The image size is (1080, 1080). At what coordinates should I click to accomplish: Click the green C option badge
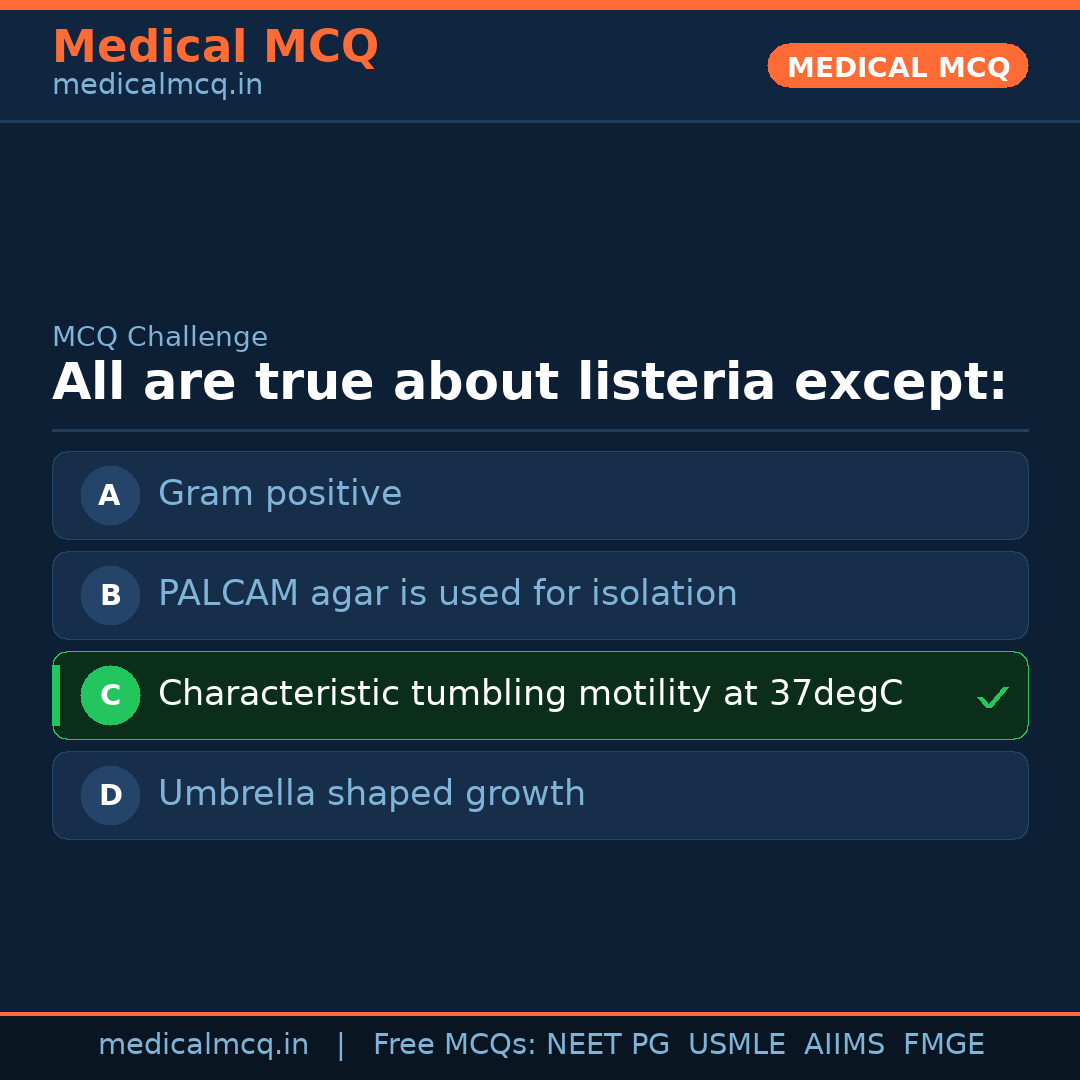coord(110,695)
